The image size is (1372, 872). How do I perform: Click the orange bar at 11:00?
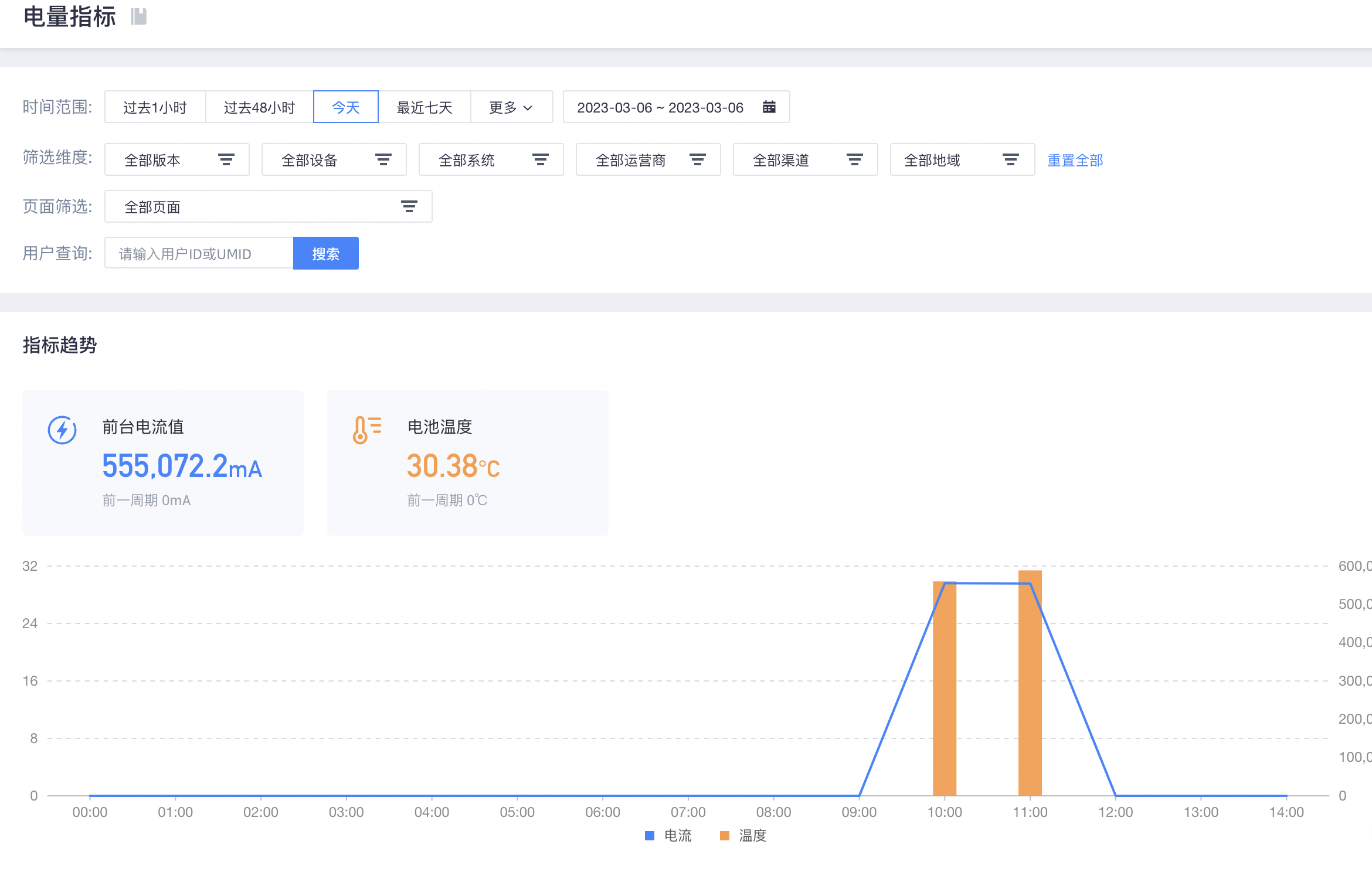pos(1030,683)
